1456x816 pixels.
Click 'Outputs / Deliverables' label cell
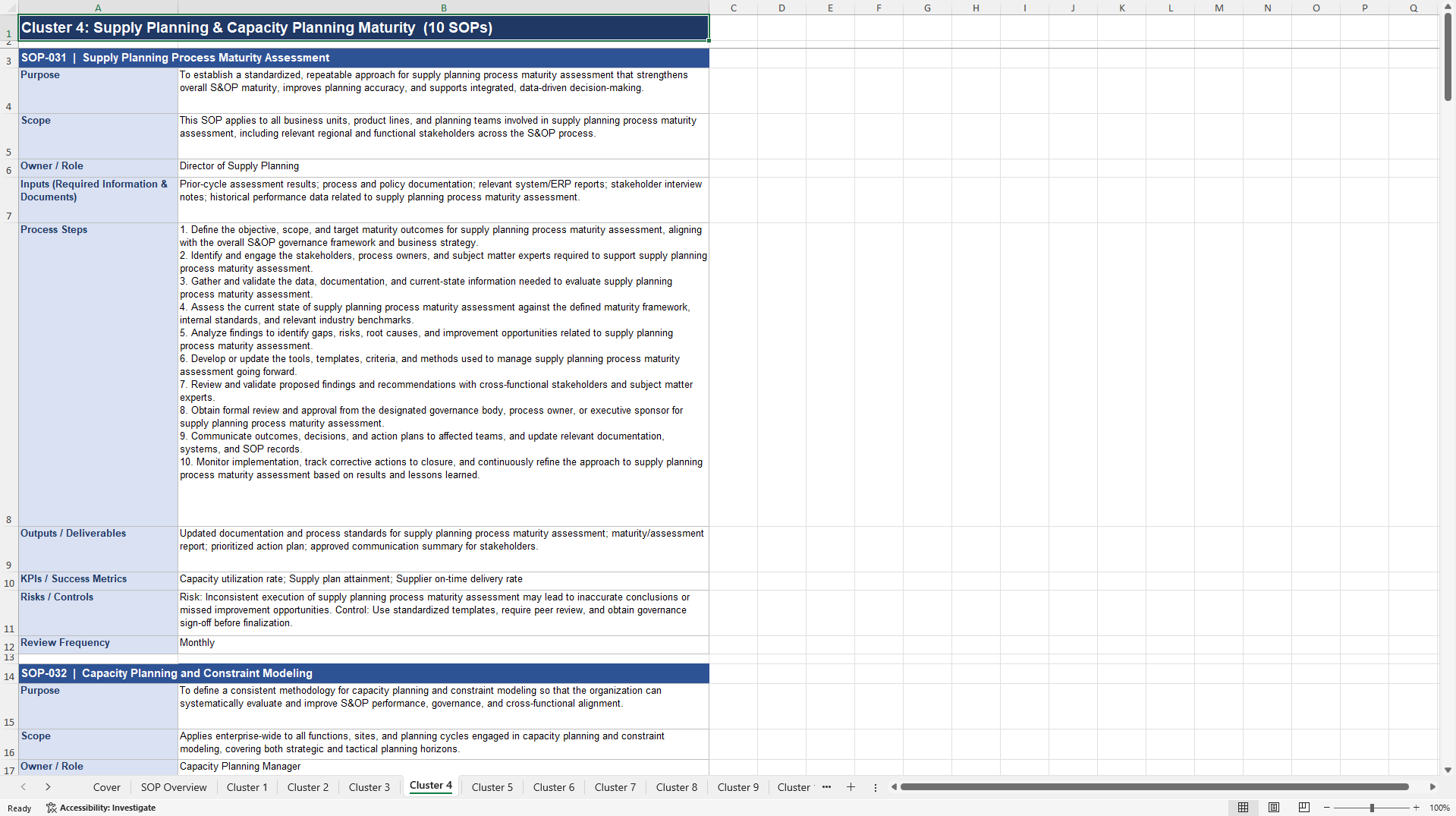[x=98, y=549]
